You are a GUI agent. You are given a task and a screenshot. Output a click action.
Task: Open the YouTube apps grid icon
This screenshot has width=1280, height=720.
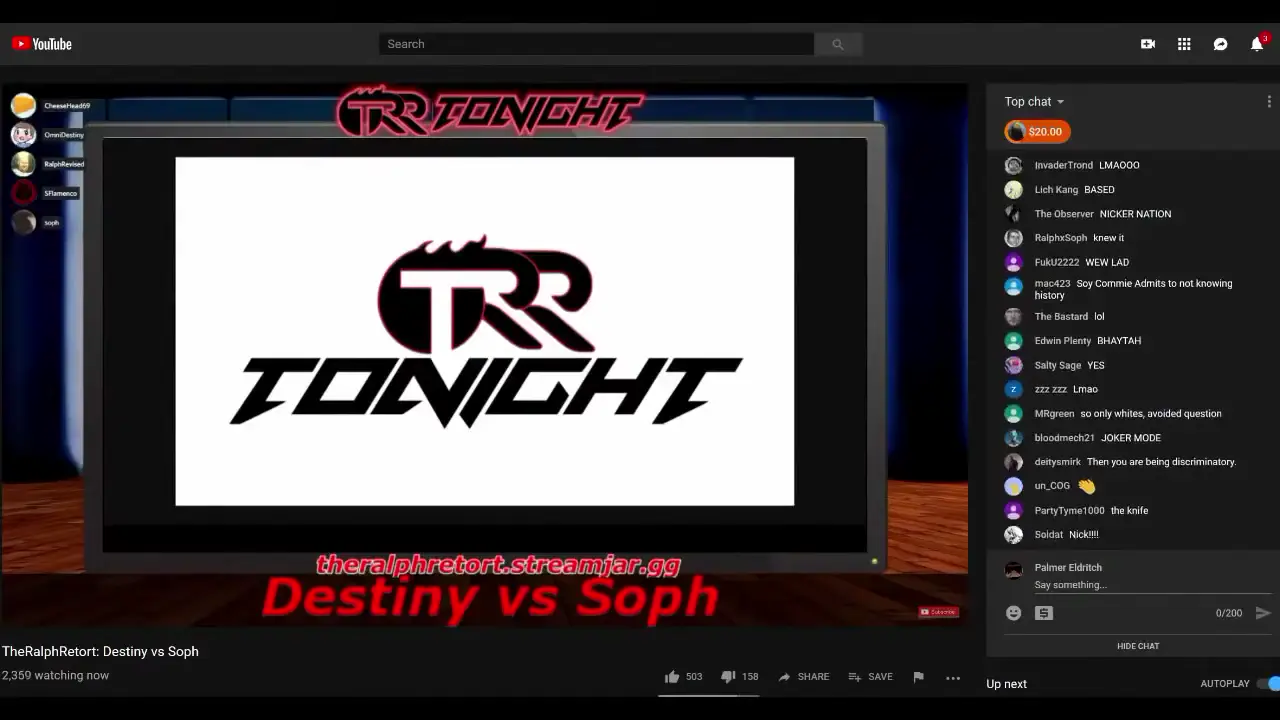coord(1184,44)
